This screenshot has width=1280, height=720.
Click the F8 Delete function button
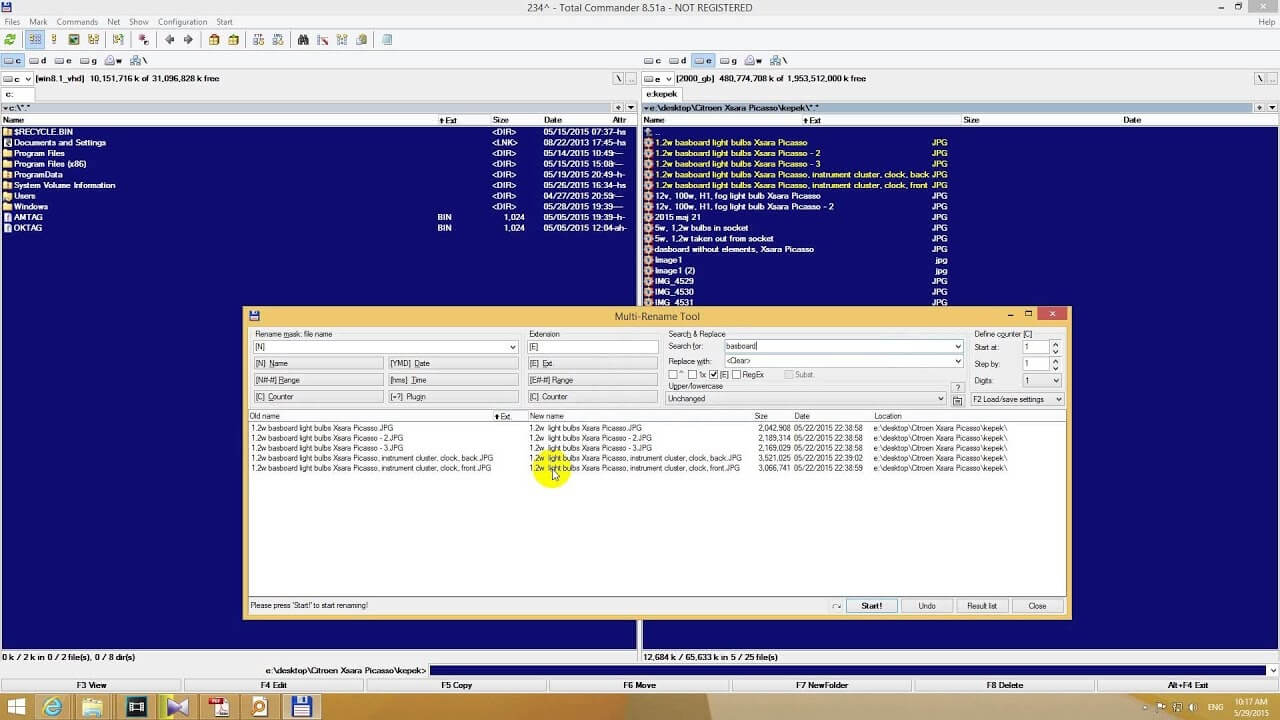click(x=1005, y=686)
